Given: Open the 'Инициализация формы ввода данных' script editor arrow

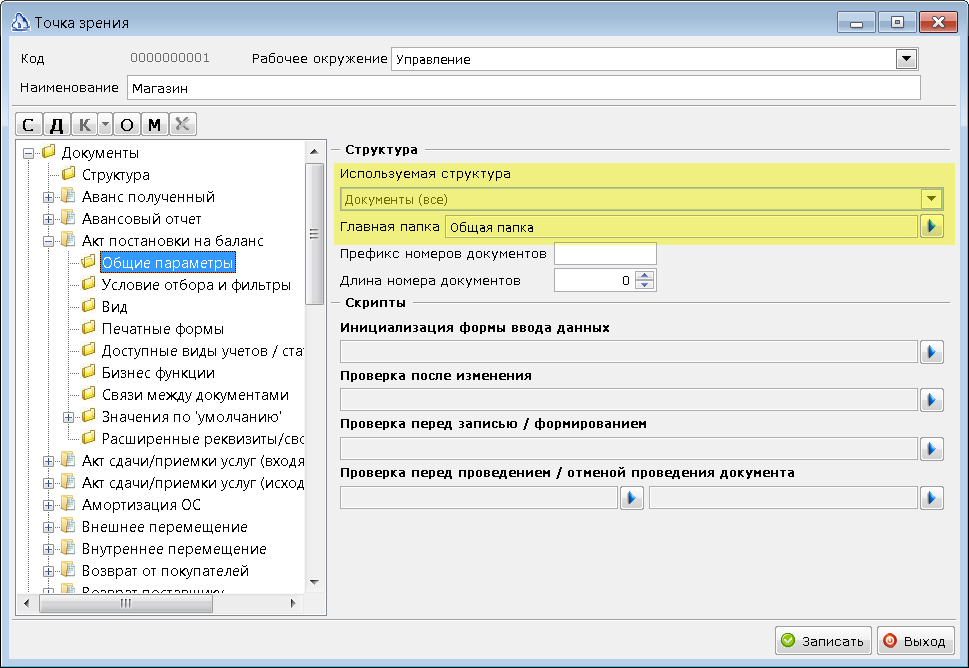Looking at the screenshot, I should (932, 352).
